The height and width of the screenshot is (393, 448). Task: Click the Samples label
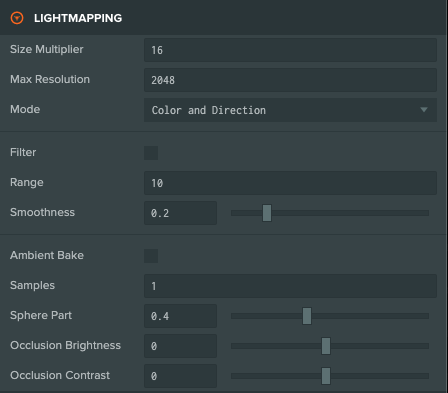point(32,285)
